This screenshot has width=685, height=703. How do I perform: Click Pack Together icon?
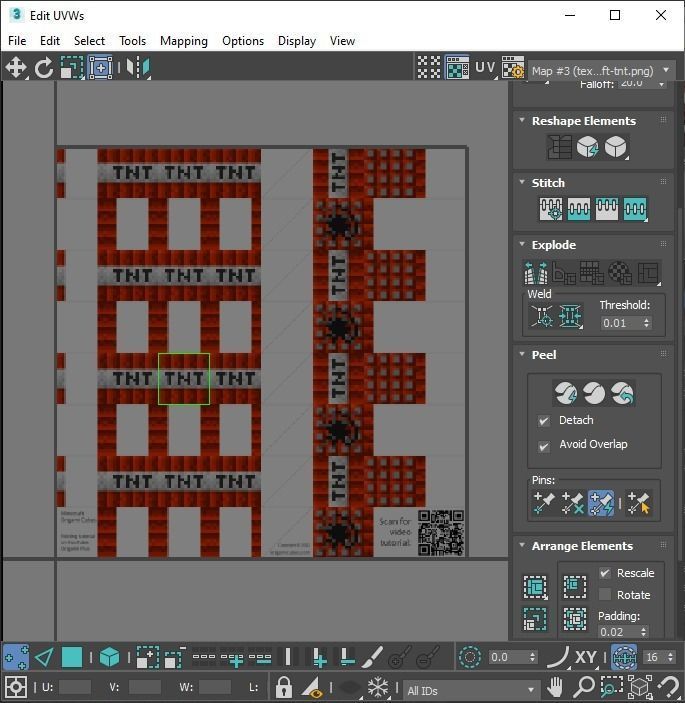tap(575, 619)
